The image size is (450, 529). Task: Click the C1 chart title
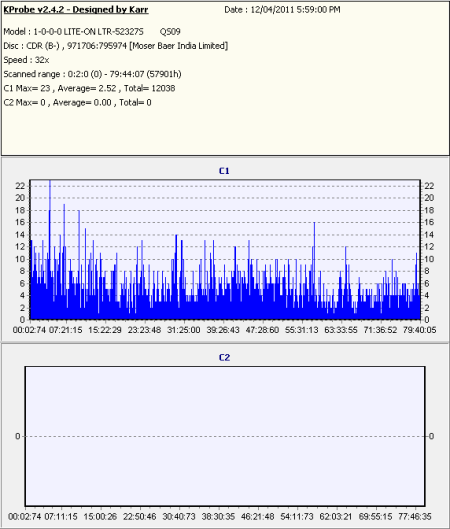click(224, 171)
